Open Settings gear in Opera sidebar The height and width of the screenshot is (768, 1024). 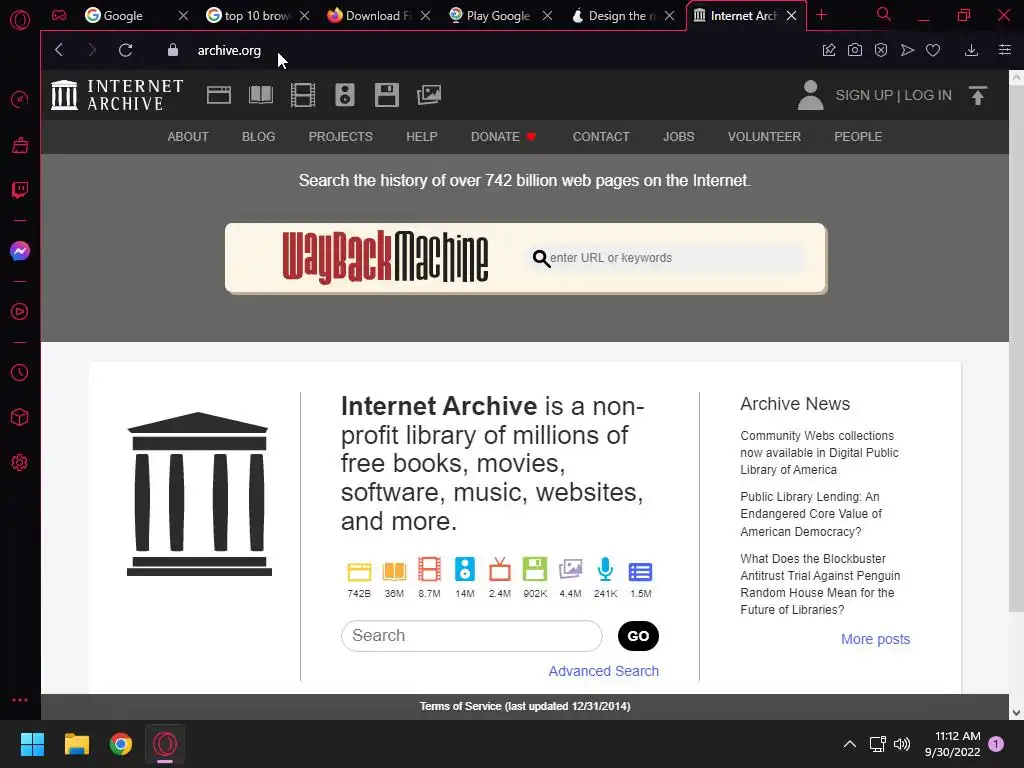(20, 462)
